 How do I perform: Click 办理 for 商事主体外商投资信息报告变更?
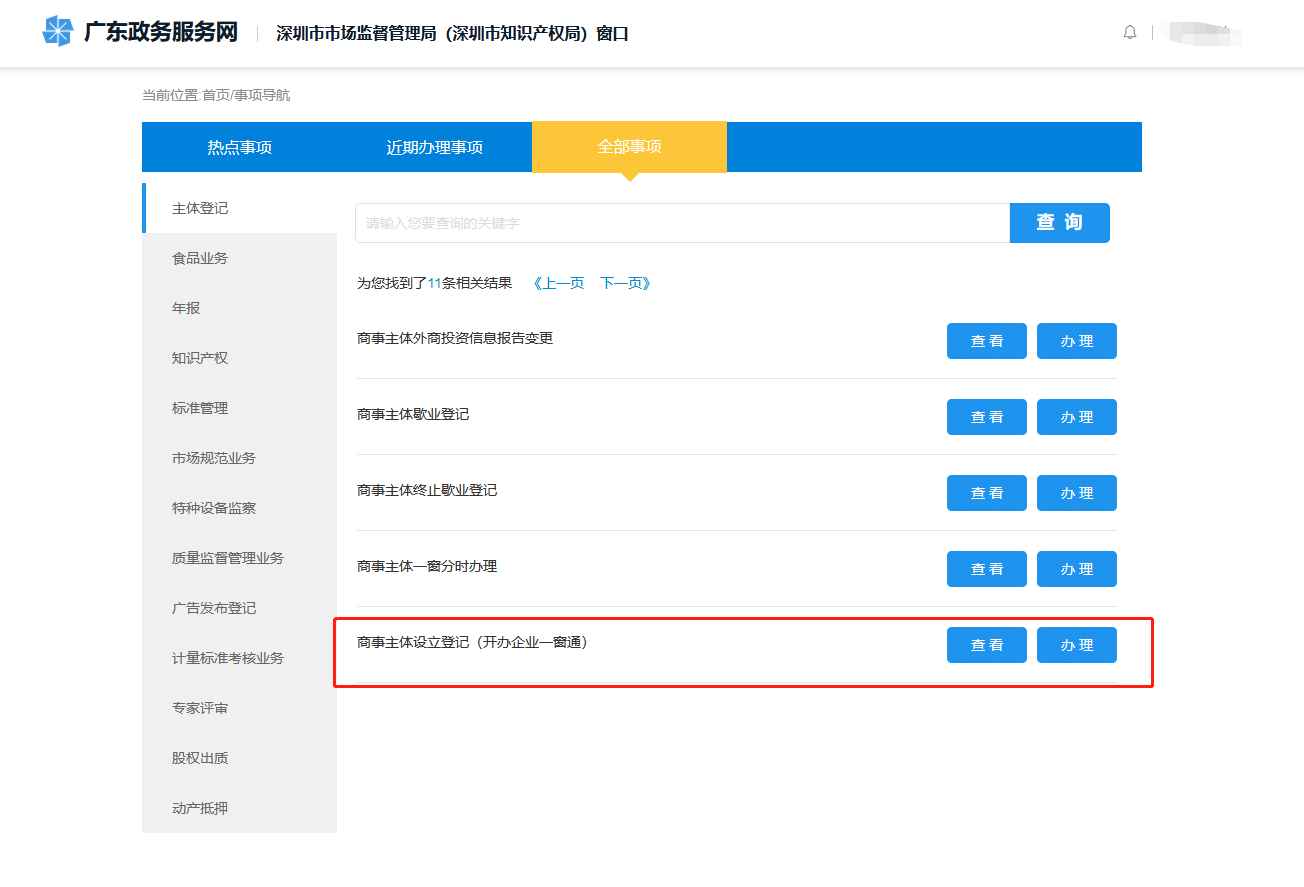[1077, 341]
